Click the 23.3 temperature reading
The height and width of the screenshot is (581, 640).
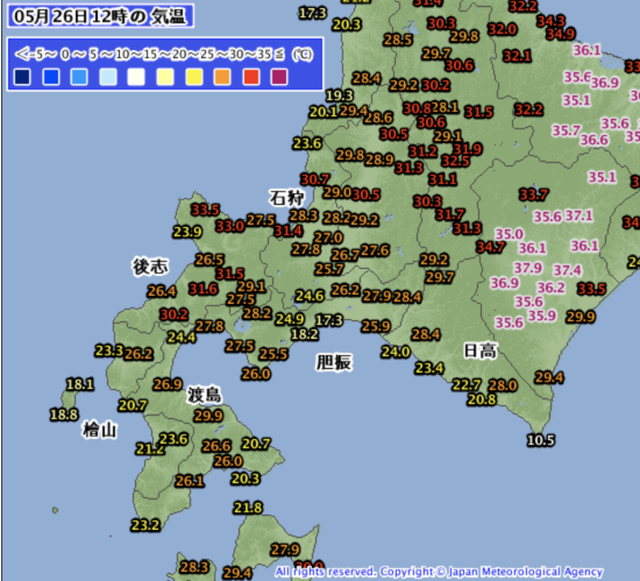[x=109, y=350]
